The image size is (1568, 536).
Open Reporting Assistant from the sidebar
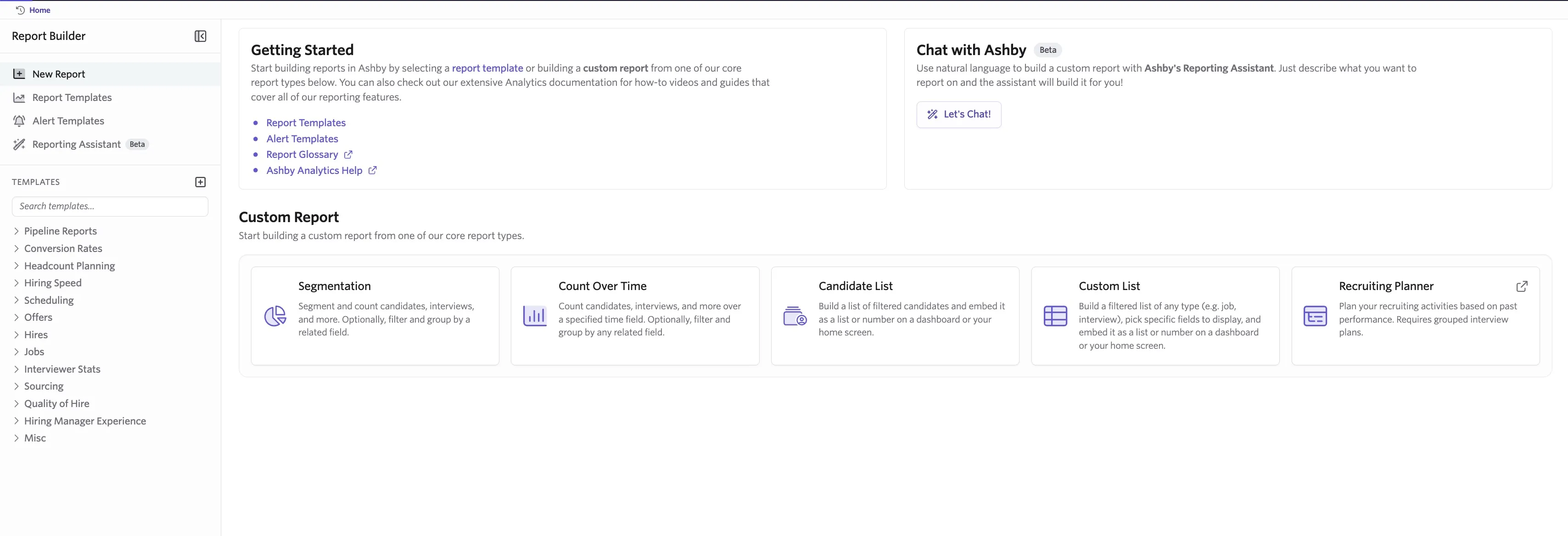click(110, 144)
